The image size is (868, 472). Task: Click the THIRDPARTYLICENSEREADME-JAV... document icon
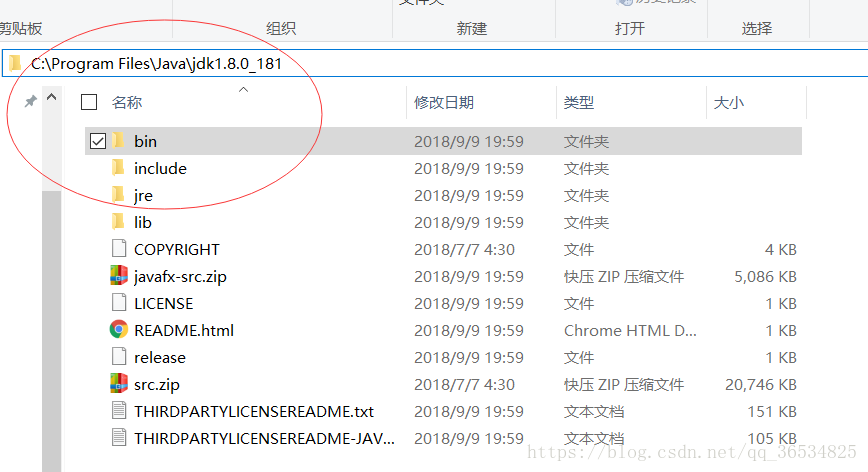(118, 438)
